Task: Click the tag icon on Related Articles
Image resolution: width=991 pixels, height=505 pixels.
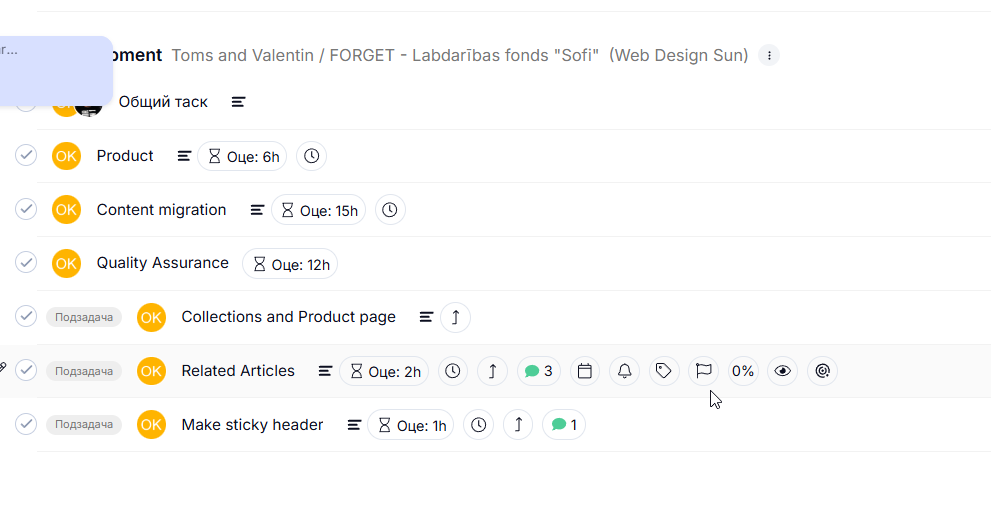Action: pyautogui.click(x=663, y=371)
